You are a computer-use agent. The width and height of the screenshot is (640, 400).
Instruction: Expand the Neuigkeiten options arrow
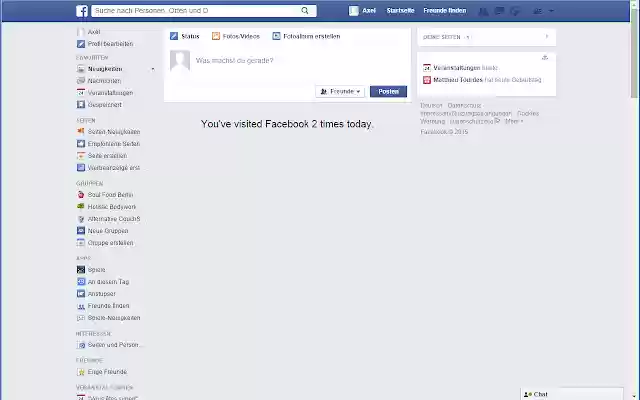(x=153, y=69)
